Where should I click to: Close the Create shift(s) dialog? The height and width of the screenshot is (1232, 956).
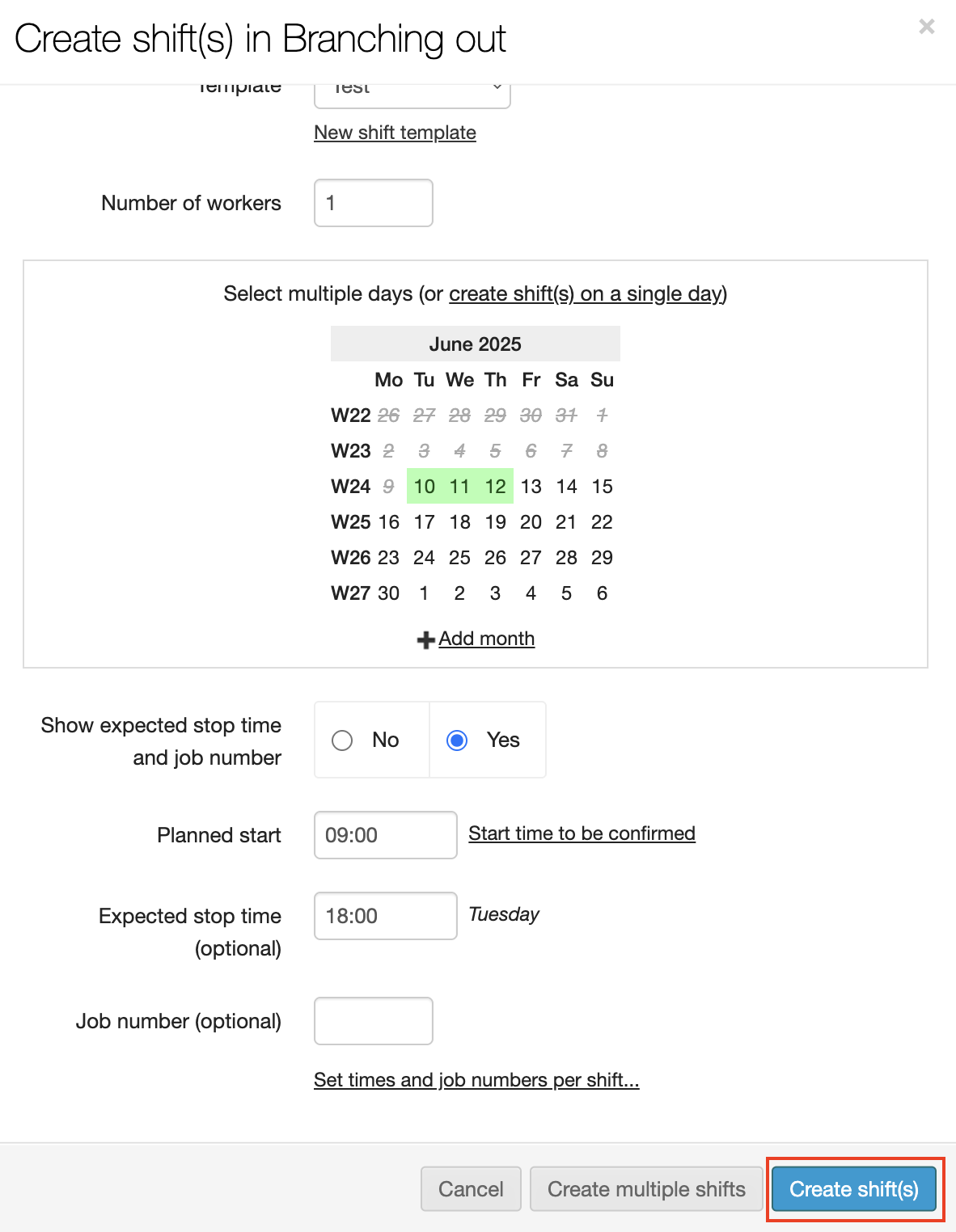point(926,27)
